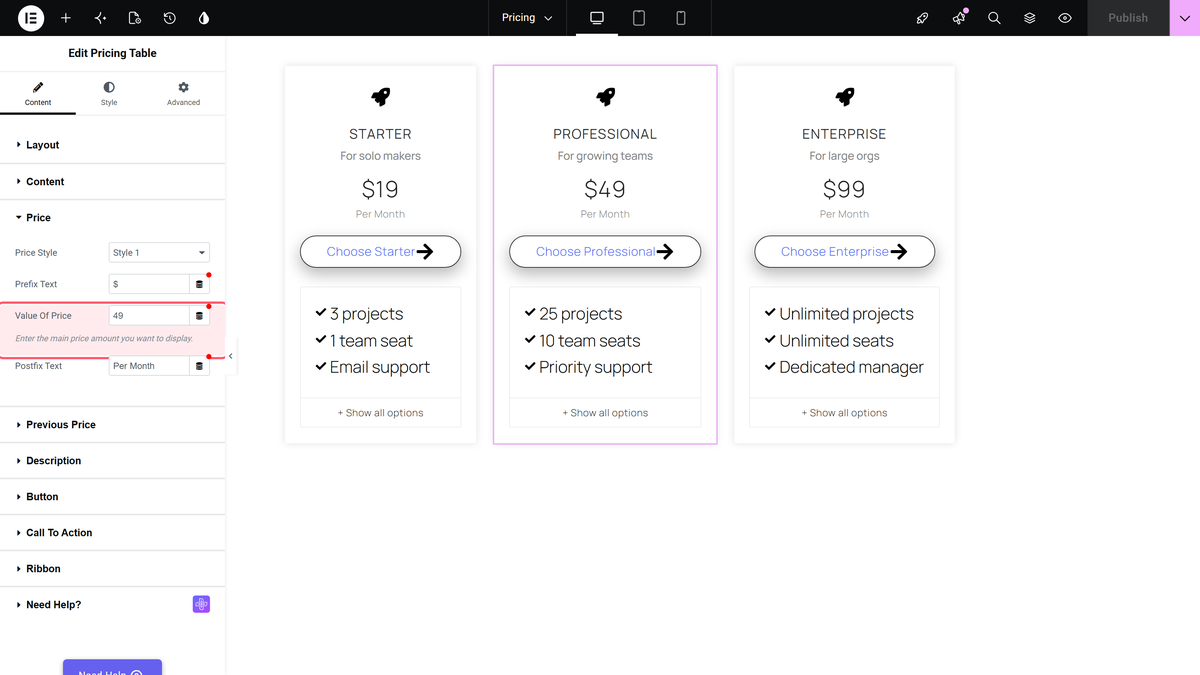Open Structure layers icon
Image resolution: width=1200 pixels, height=675 pixels.
pyautogui.click(x=1029, y=18)
